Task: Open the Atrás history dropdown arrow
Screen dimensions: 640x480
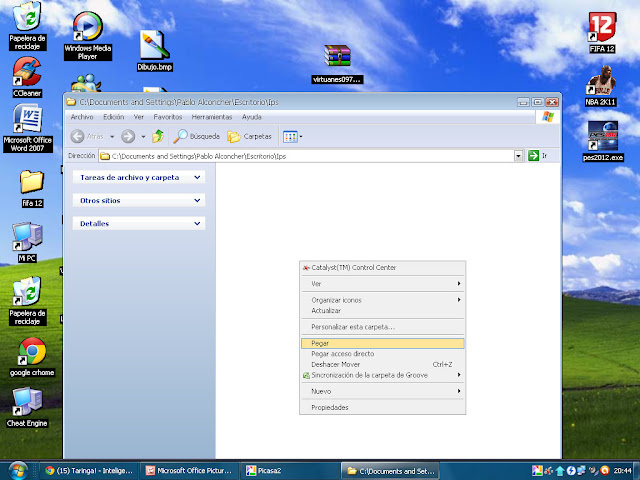Action: pyautogui.click(x=112, y=137)
